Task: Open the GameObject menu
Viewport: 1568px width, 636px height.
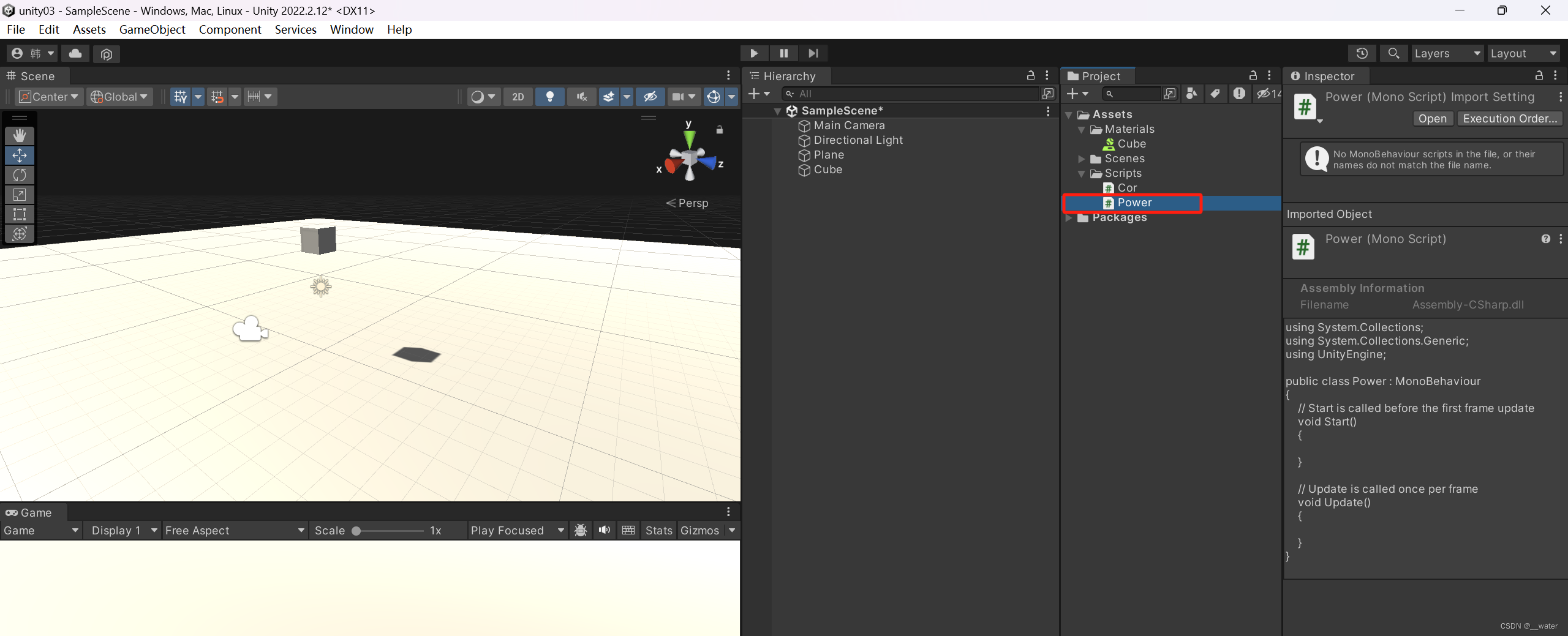Action: [x=152, y=29]
